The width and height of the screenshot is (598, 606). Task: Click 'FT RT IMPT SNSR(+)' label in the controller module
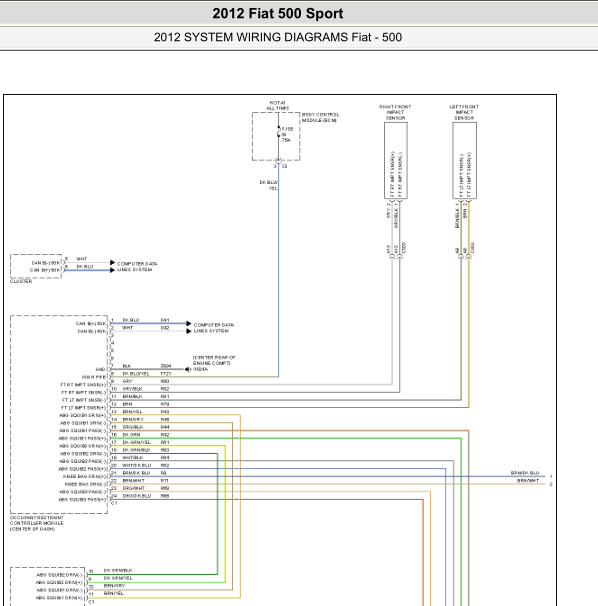[83, 385]
